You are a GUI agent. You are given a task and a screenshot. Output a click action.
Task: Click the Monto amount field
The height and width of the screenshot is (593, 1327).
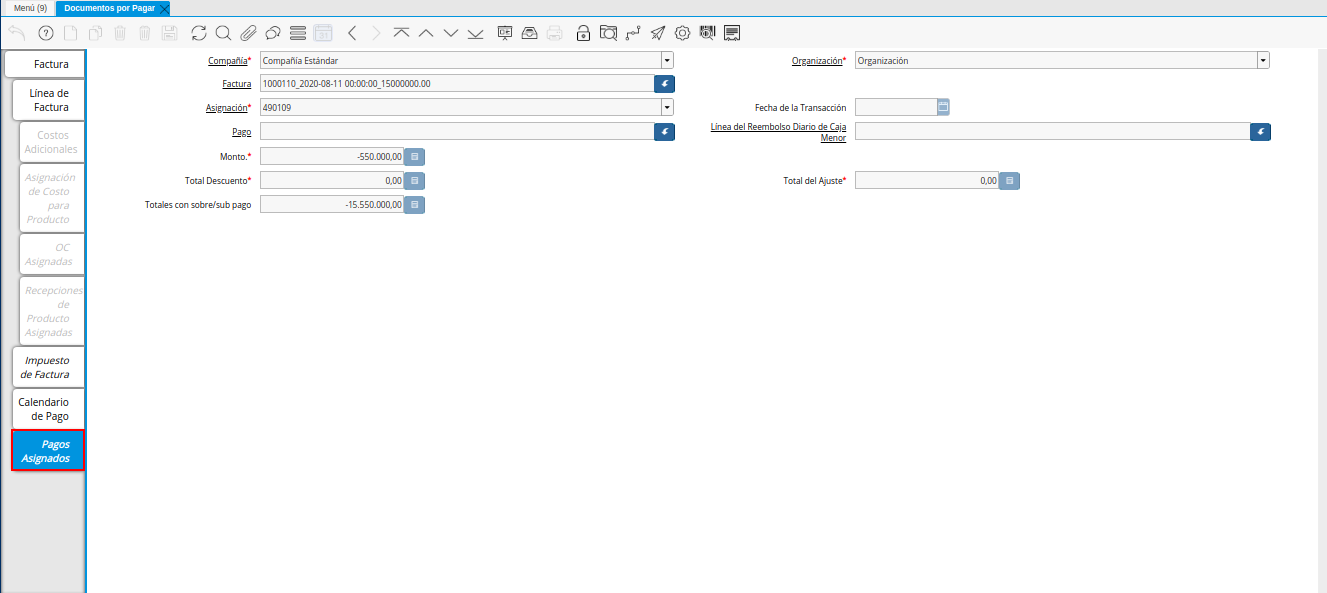click(332, 156)
